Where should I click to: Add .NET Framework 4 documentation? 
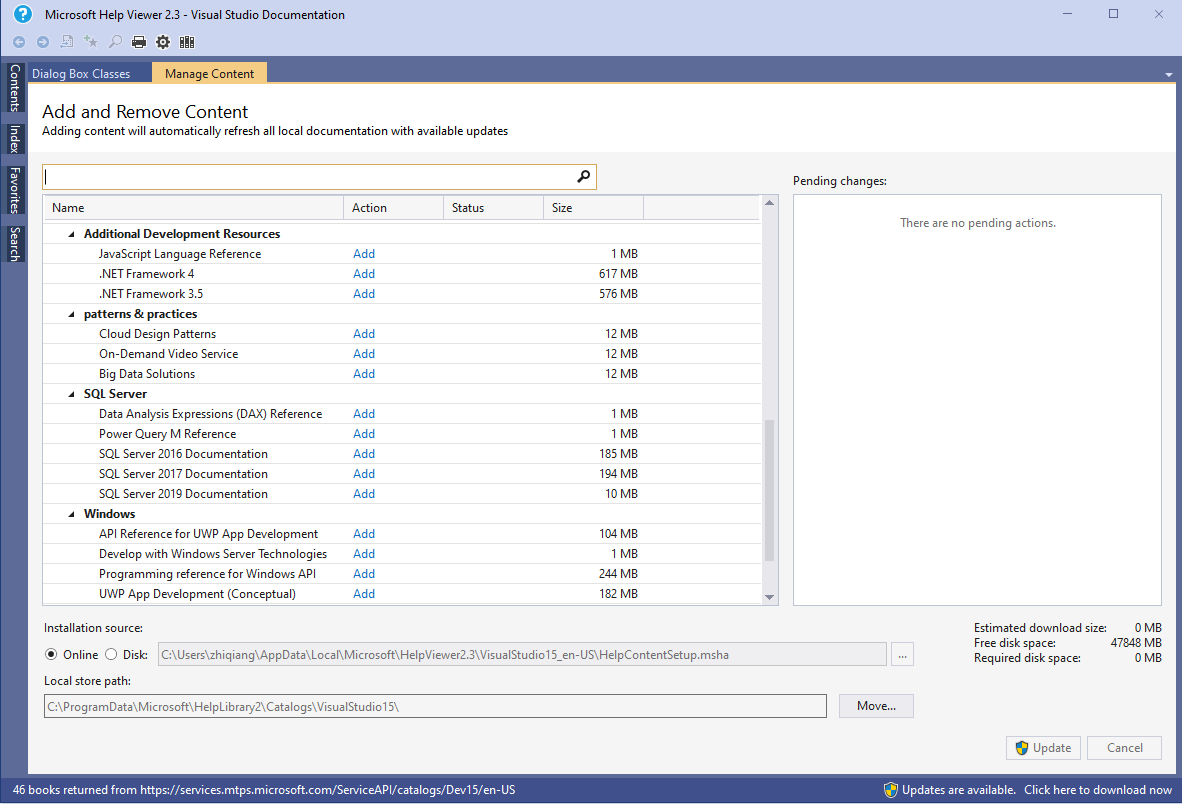tap(364, 274)
